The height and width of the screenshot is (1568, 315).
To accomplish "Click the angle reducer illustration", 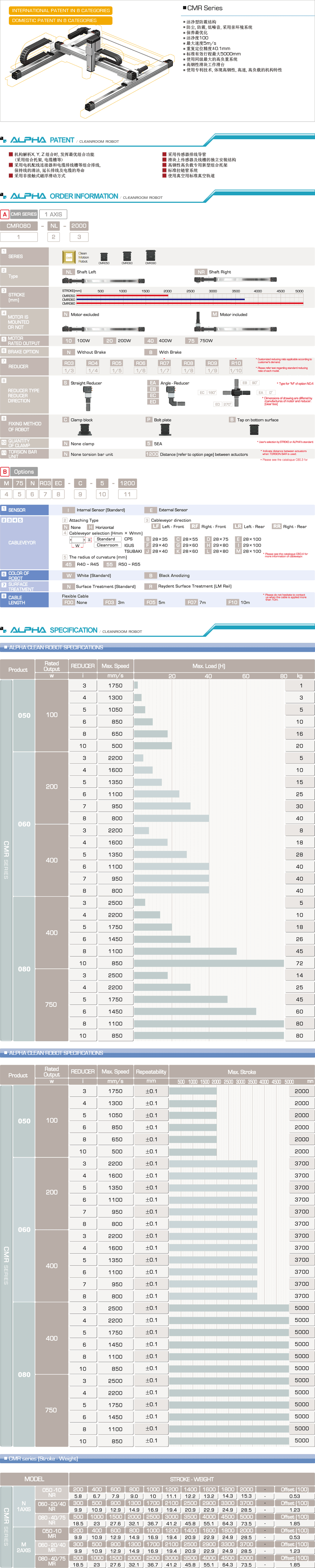I will [176, 397].
